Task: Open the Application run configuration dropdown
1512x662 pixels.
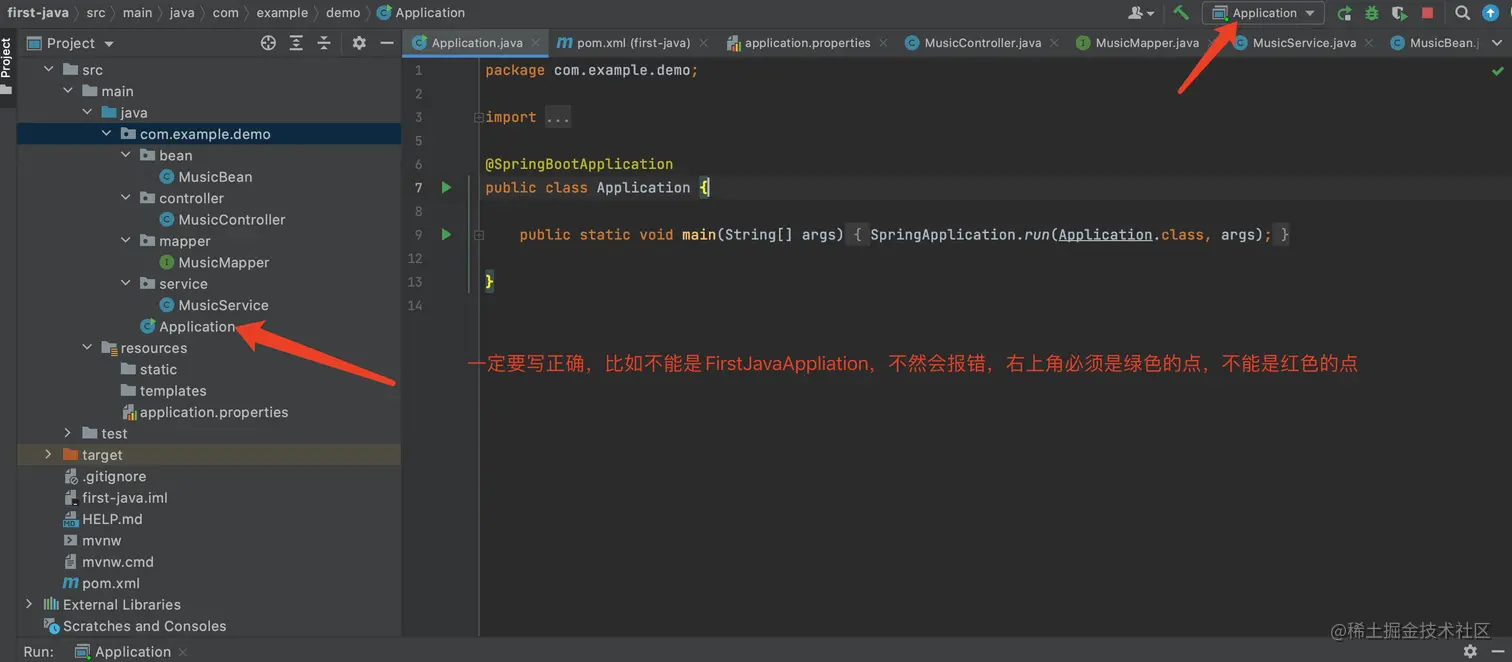Action: tap(1264, 13)
